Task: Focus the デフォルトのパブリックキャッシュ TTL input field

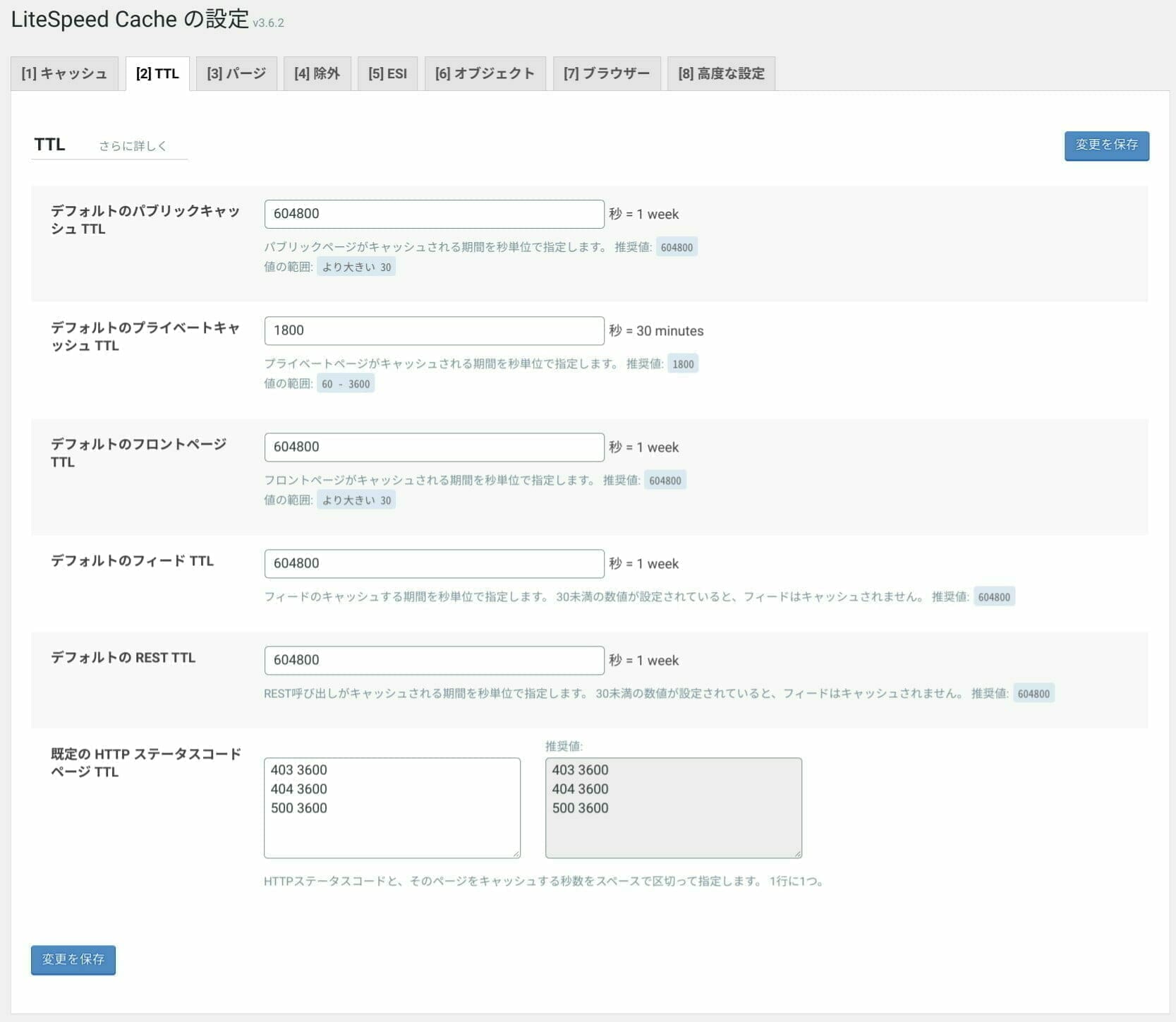Action: click(x=434, y=214)
